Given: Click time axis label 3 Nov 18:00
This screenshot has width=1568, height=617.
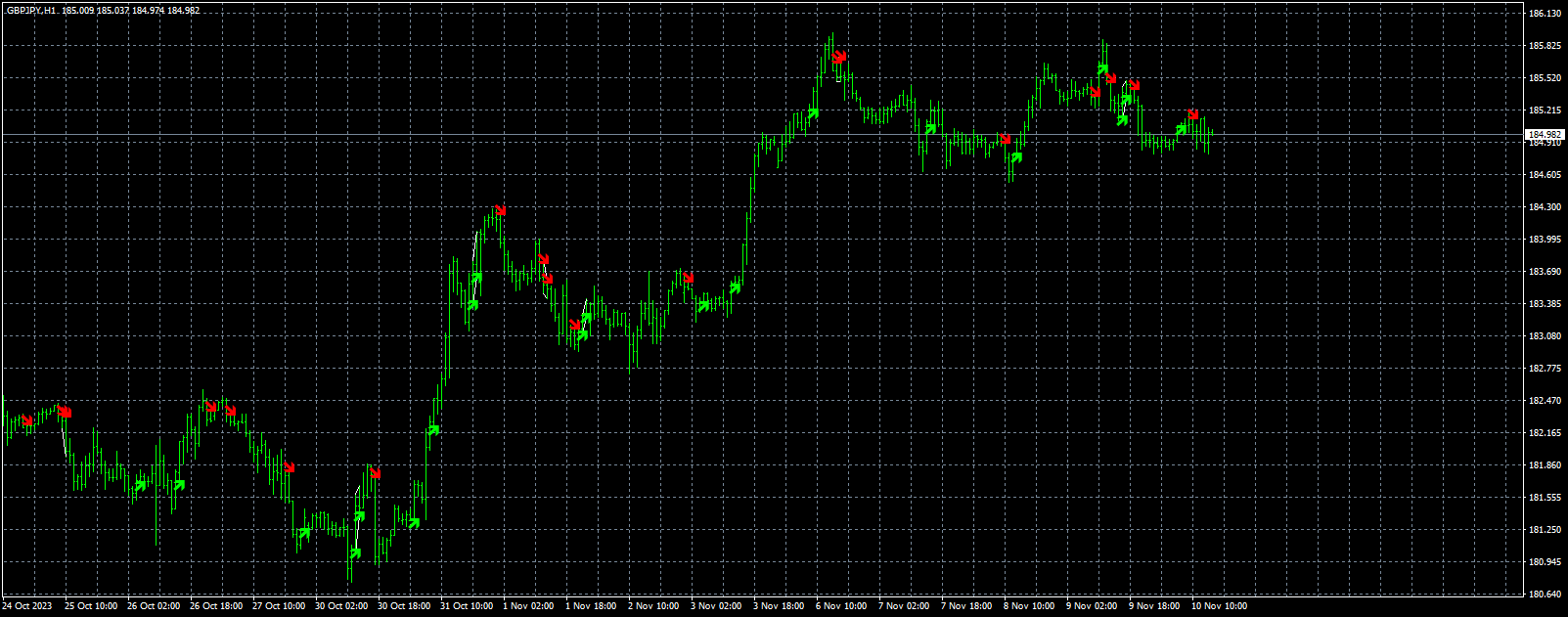Looking at the screenshot, I should (779, 606).
